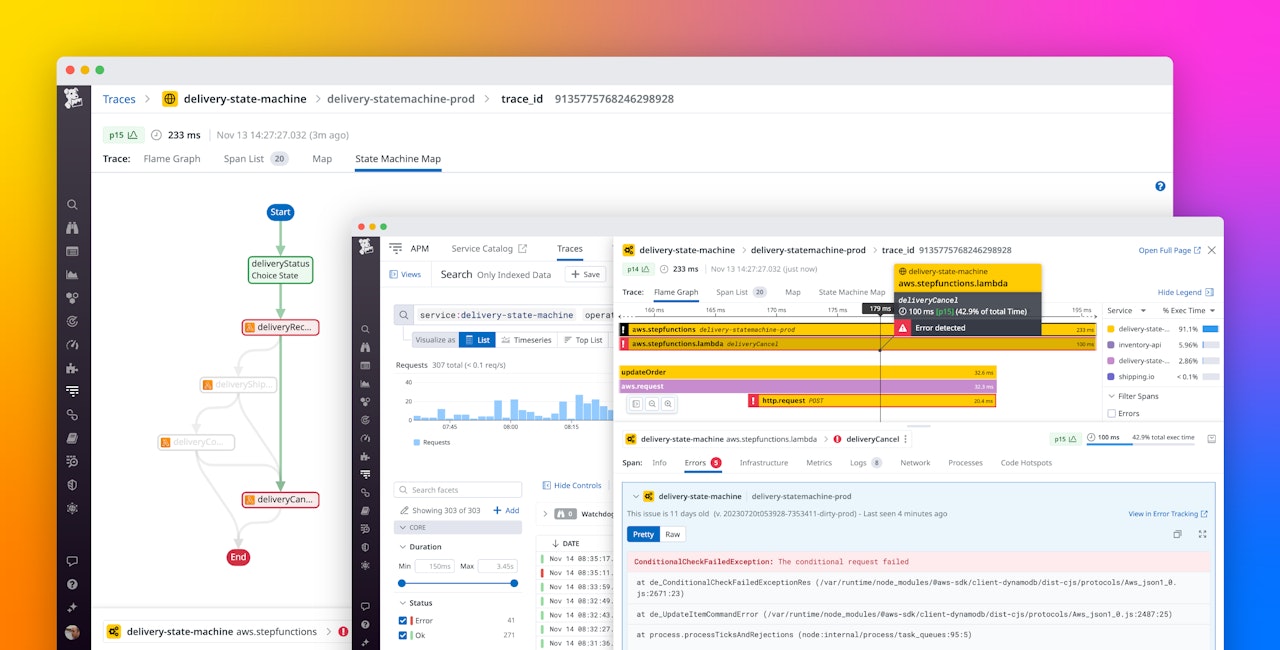Open the help question mark icon above the map
The image size is (1280, 650).
pyautogui.click(x=1160, y=186)
